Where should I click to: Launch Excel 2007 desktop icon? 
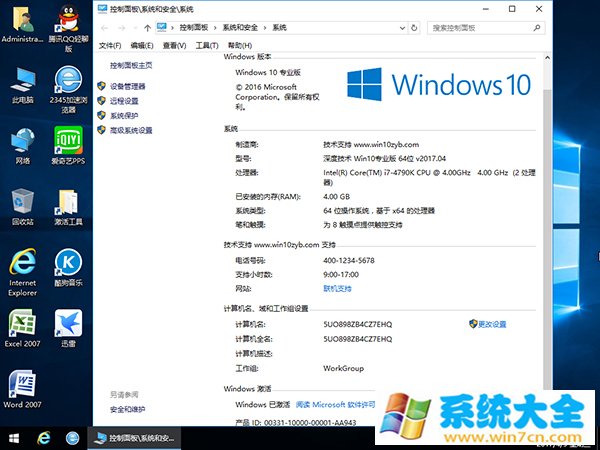click(x=23, y=328)
